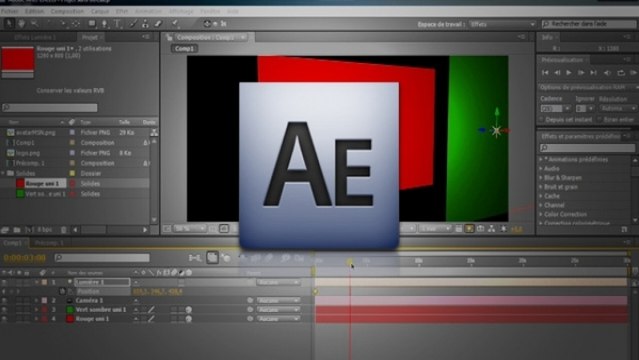639x360 pixels.
Task: Select the arrow Selection tool
Action: click(x=9, y=24)
